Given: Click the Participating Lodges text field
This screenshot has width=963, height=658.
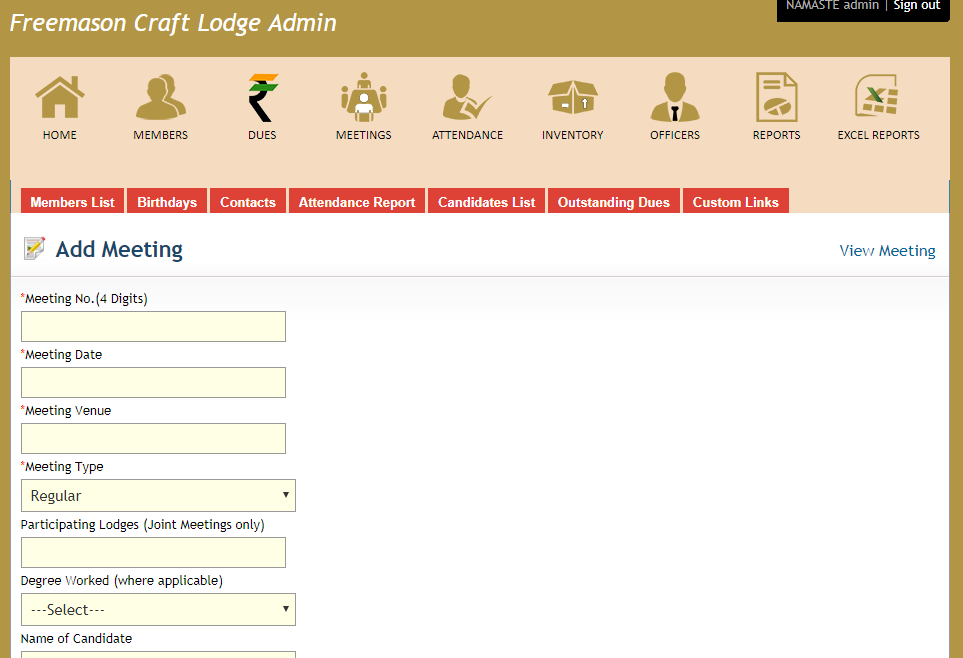Looking at the screenshot, I should click(x=153, y=553).
